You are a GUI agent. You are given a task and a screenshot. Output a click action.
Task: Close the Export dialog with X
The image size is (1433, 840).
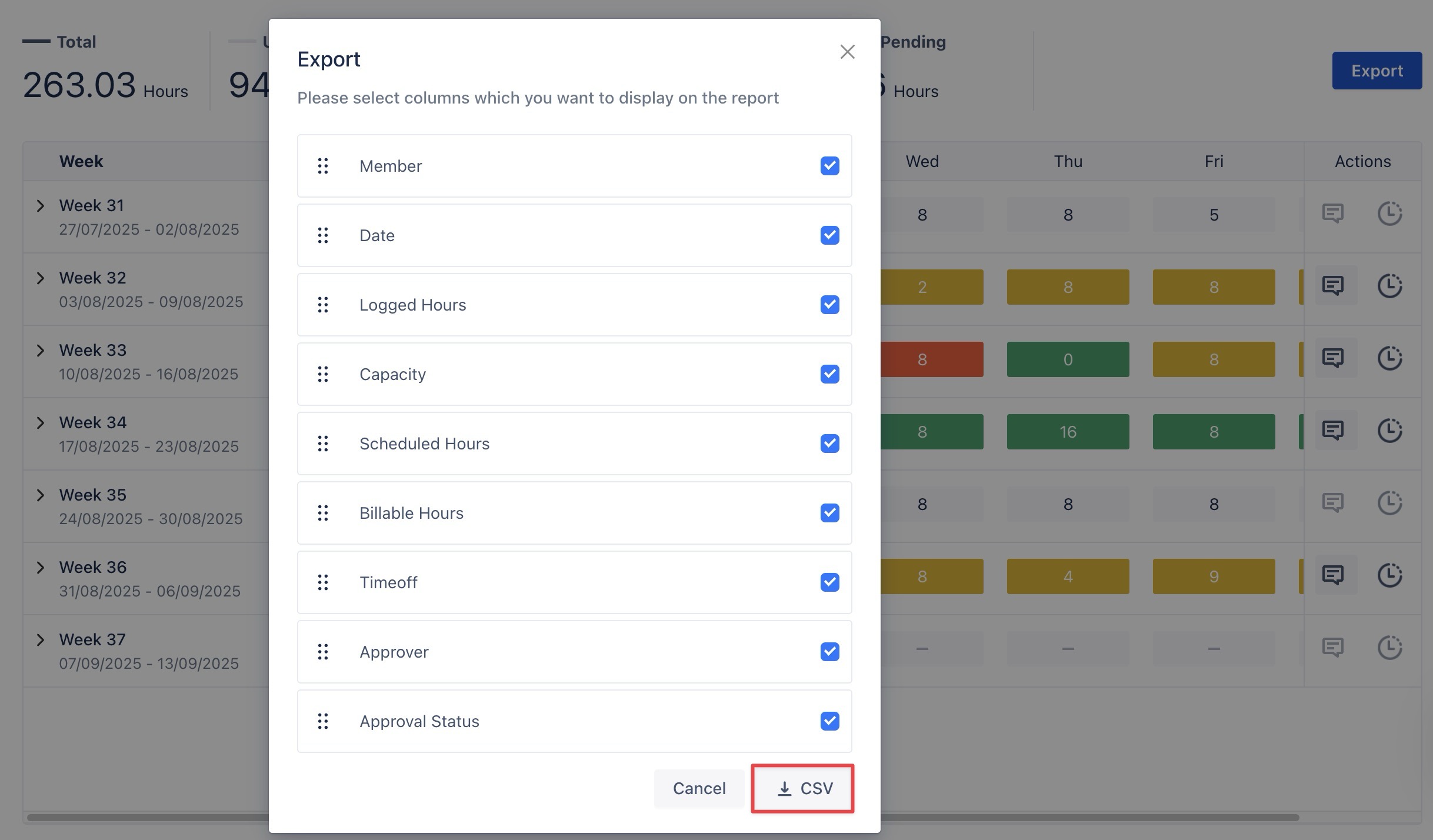point(847,52)
